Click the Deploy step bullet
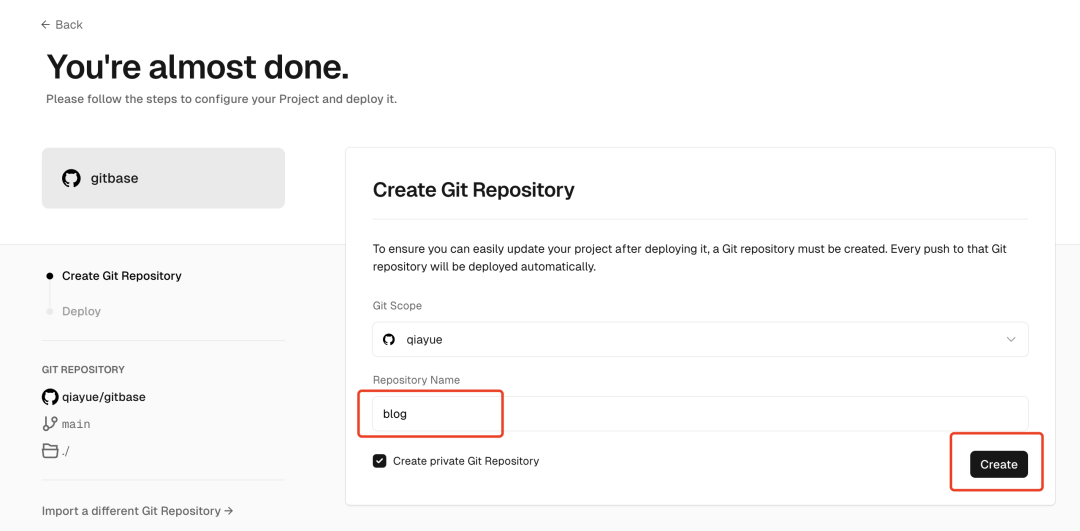This screenshot has height=531, width=1080. [x=50, y=311]
